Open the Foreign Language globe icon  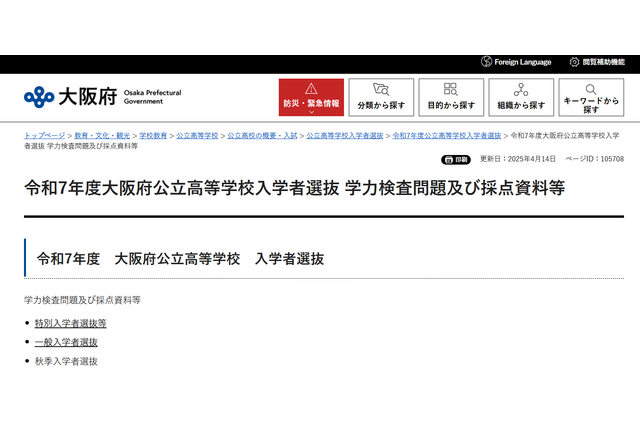[486, 62]
